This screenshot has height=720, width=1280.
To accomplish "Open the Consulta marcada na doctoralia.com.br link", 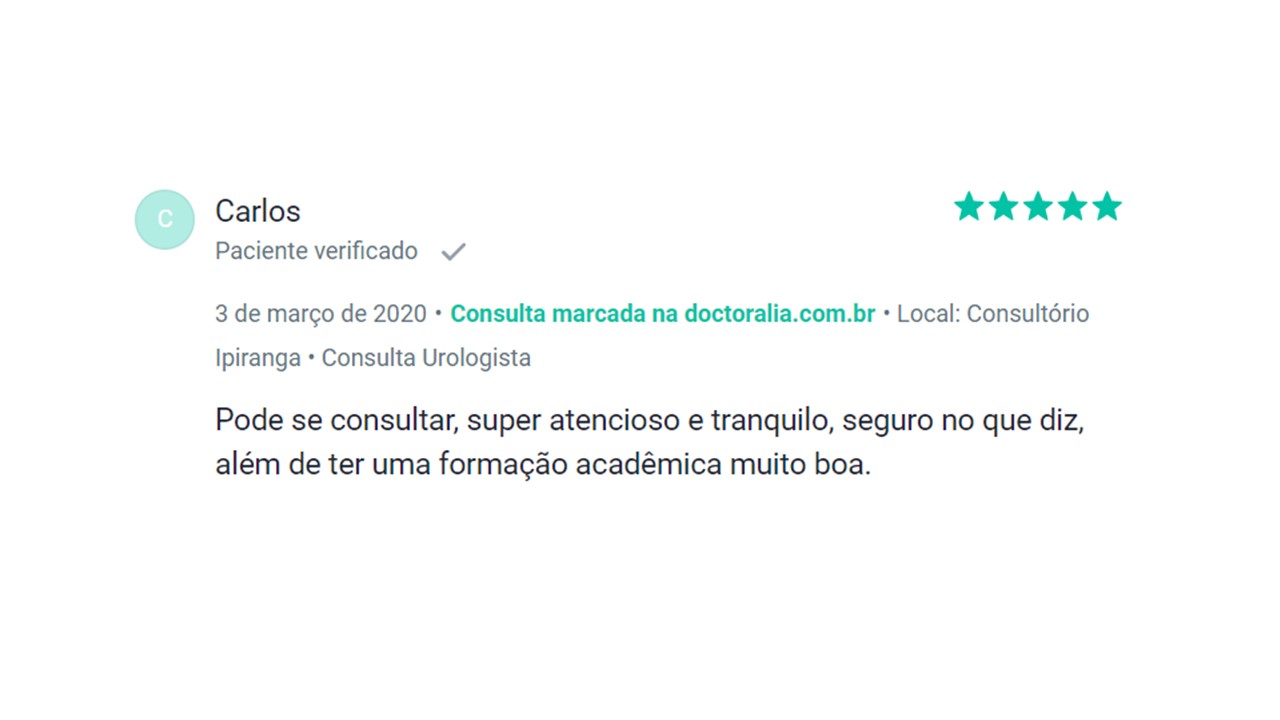I will (662, 313).
